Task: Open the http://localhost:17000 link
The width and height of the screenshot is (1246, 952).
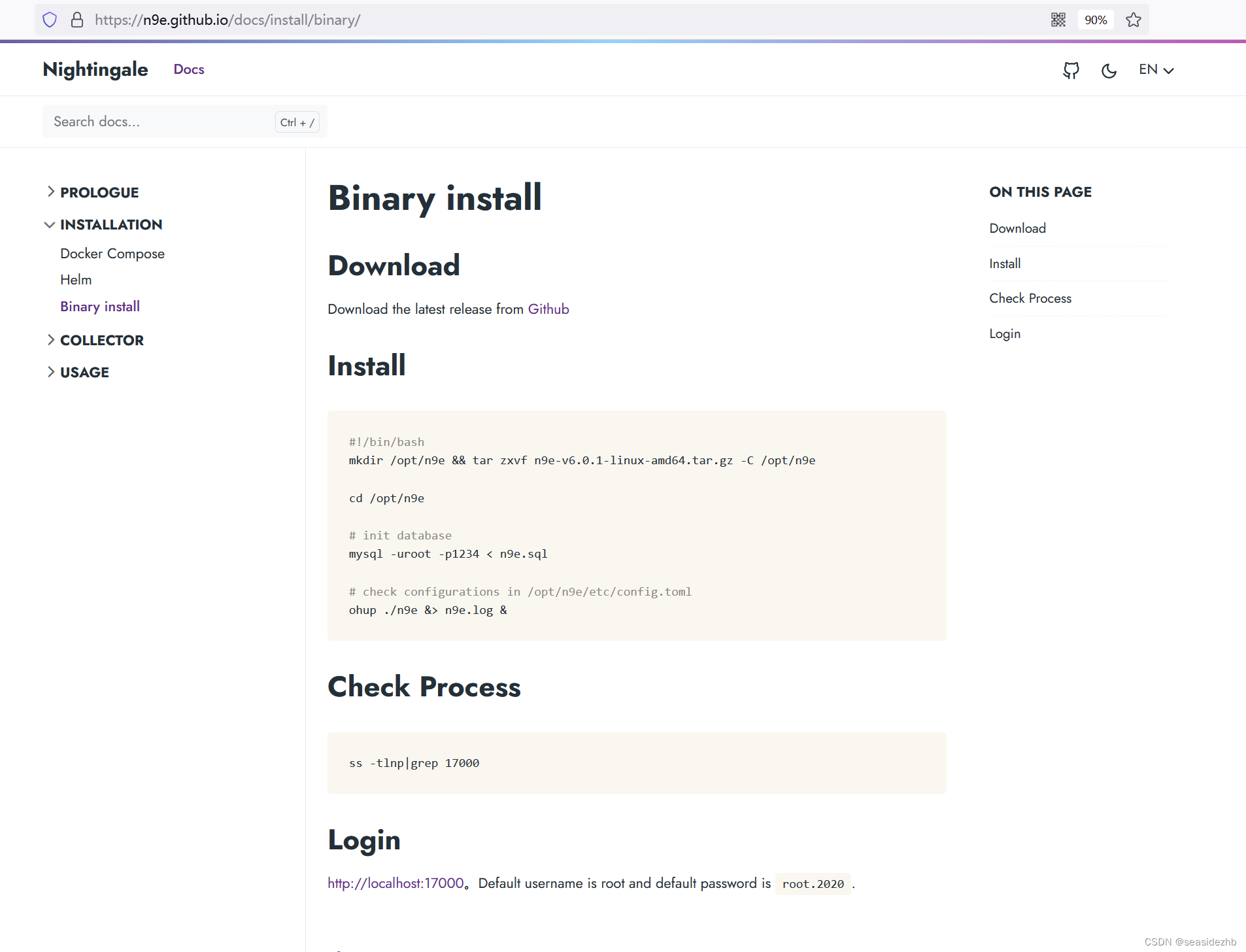Action: (396, 883)
